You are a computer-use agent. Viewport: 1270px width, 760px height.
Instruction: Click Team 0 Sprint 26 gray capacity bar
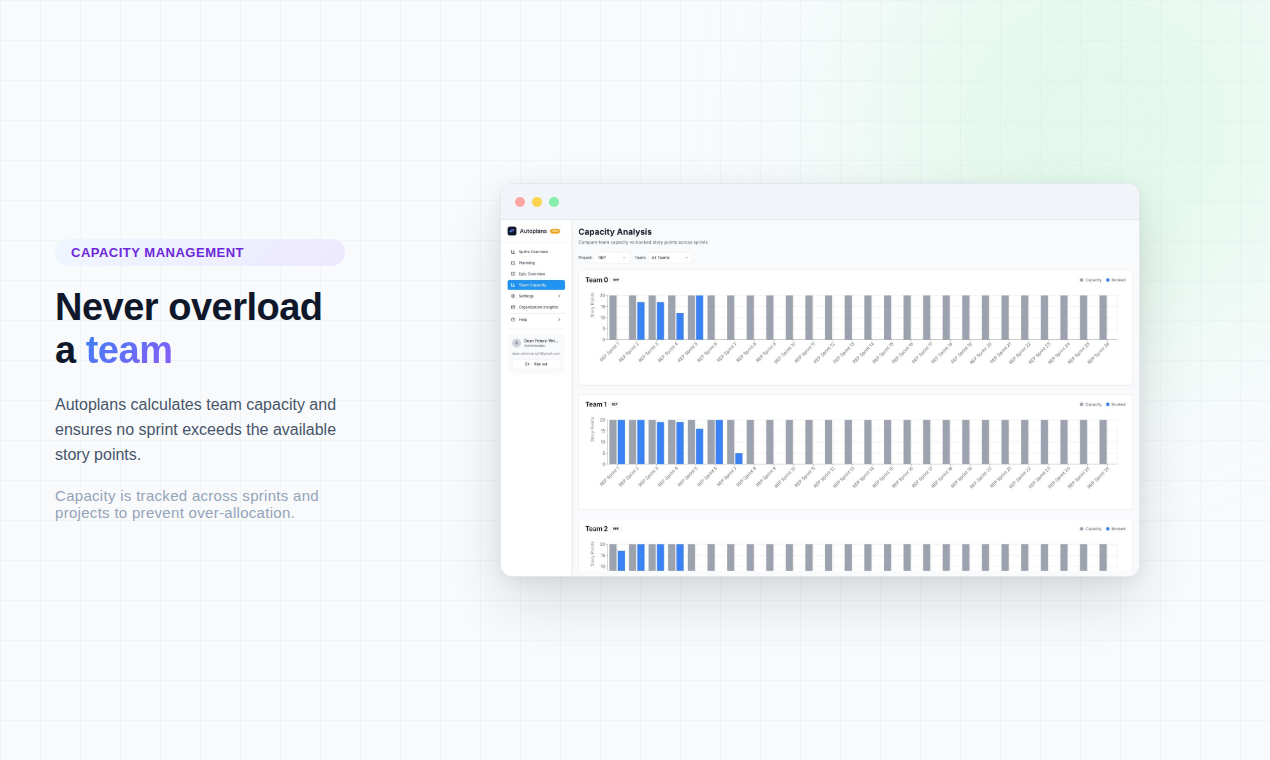point(1103,317)
